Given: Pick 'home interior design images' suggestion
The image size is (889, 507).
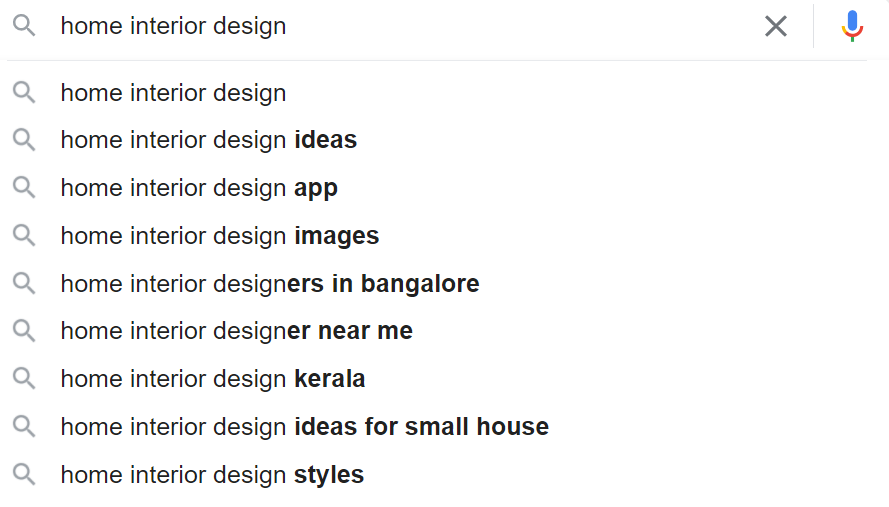Looking at the screenshot, I should coord(219,236).
